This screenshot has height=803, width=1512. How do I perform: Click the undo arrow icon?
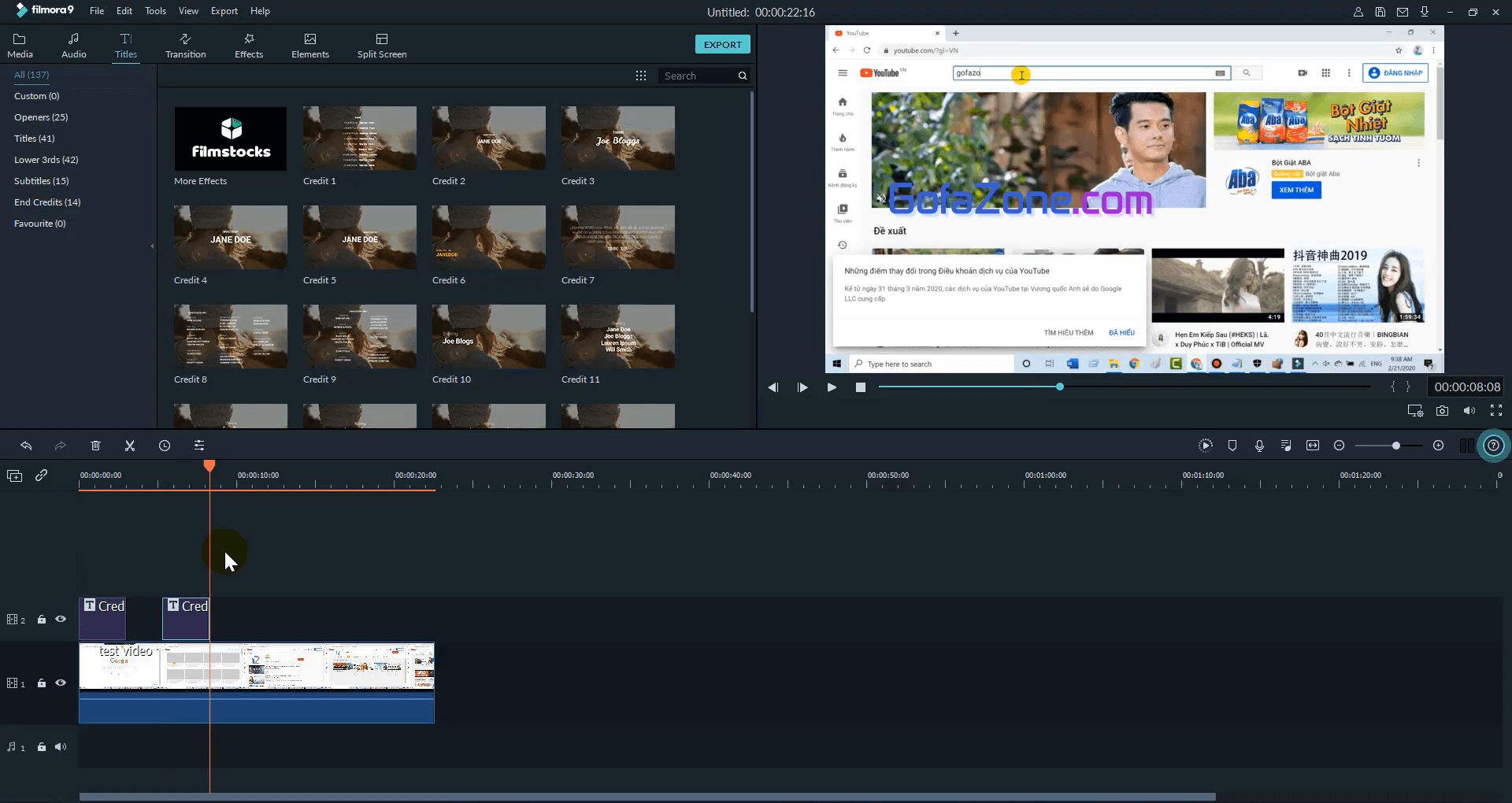26,446
